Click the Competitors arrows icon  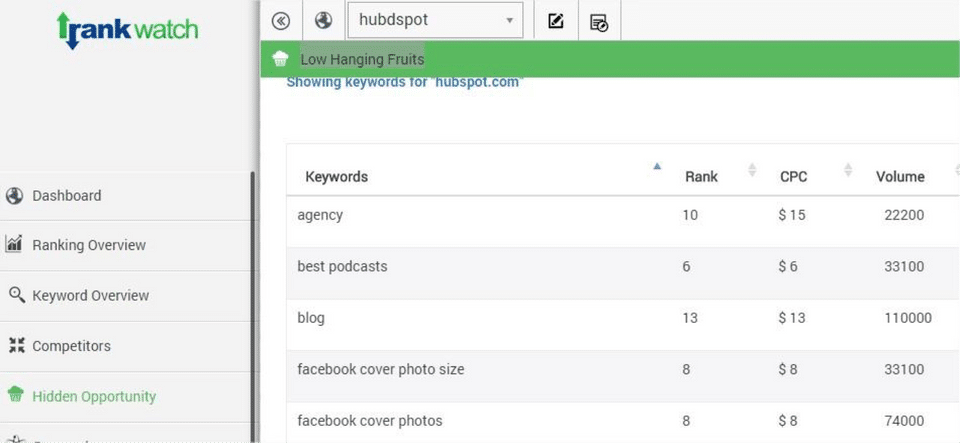[x=17, y=345]
